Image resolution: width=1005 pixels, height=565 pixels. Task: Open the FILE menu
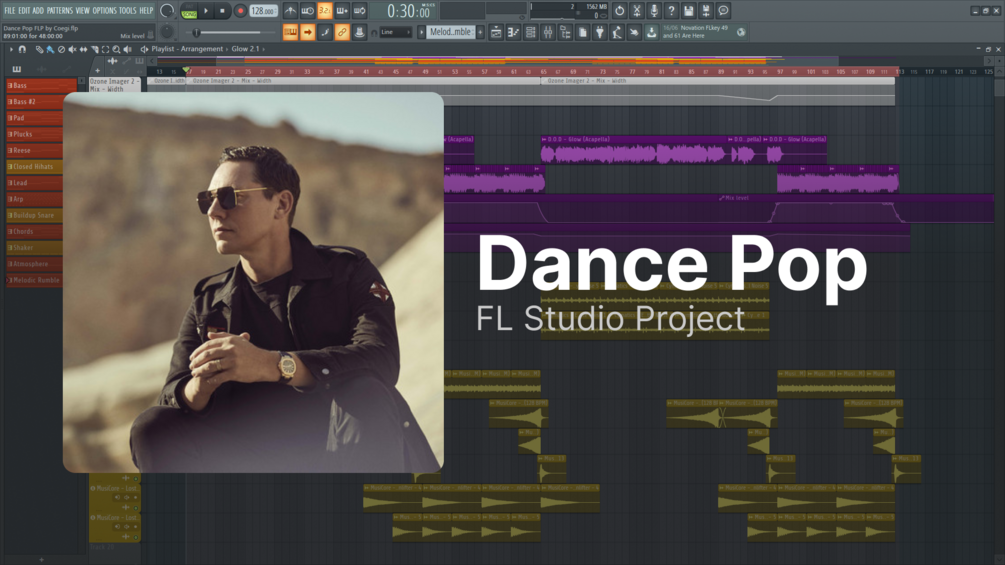[x=10, y=11]
